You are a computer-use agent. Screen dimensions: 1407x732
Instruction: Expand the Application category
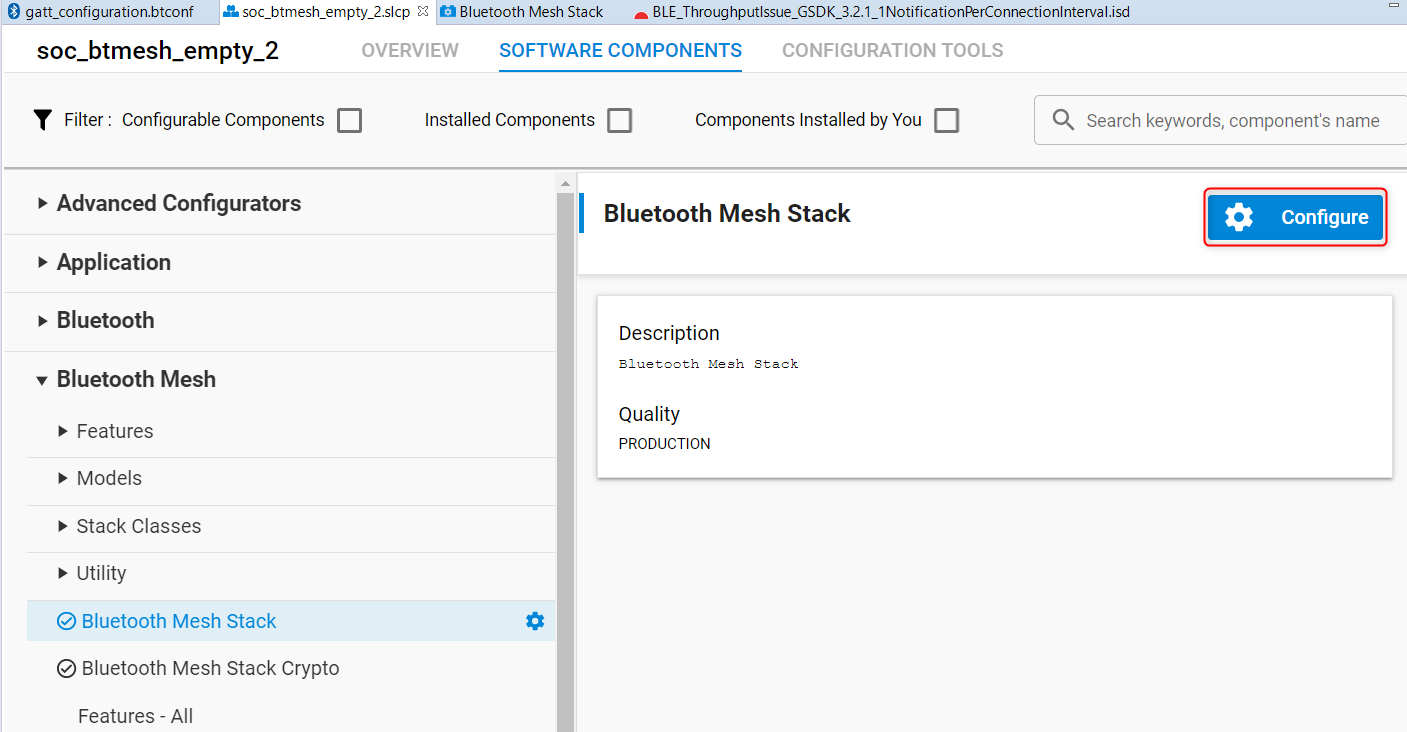(x=42, y=262)
